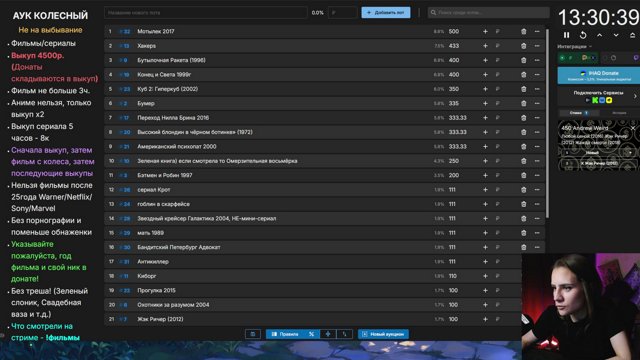
Task: Collapse the Интеграции section
Action: coord(575,47)
